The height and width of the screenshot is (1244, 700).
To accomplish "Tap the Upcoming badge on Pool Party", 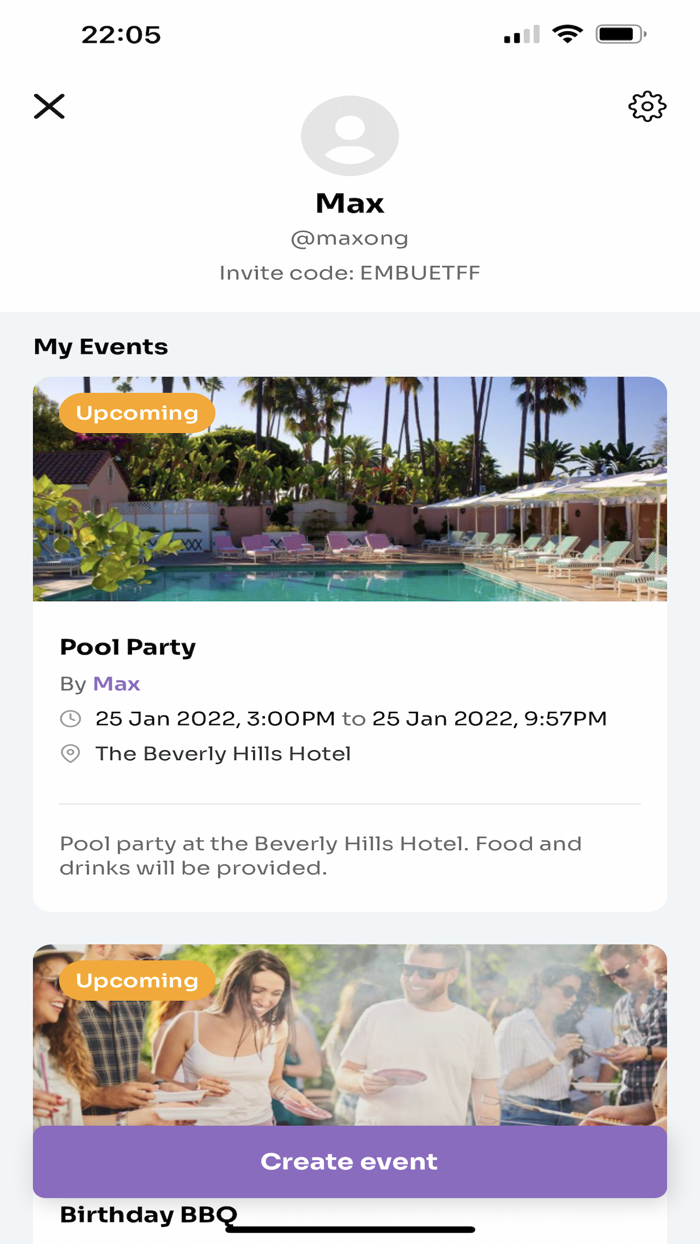I will pyautogui.click(x=136, y=413).
